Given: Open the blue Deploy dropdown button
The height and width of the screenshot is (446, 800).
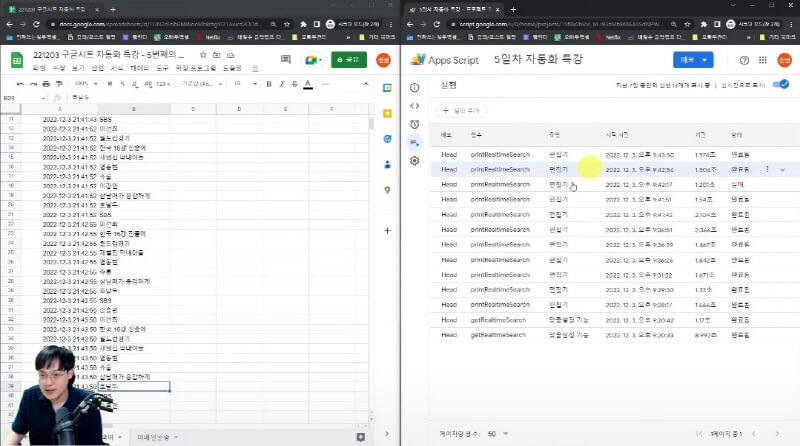Looking at the screenshot, I should (693, 60).
